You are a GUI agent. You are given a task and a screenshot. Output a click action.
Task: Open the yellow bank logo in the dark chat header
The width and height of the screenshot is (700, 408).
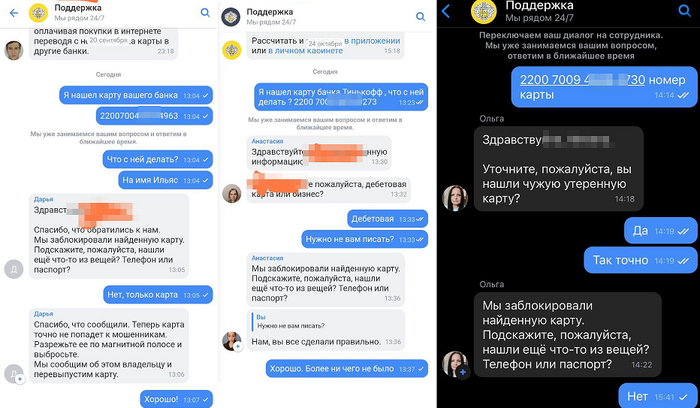coord(484,11)
